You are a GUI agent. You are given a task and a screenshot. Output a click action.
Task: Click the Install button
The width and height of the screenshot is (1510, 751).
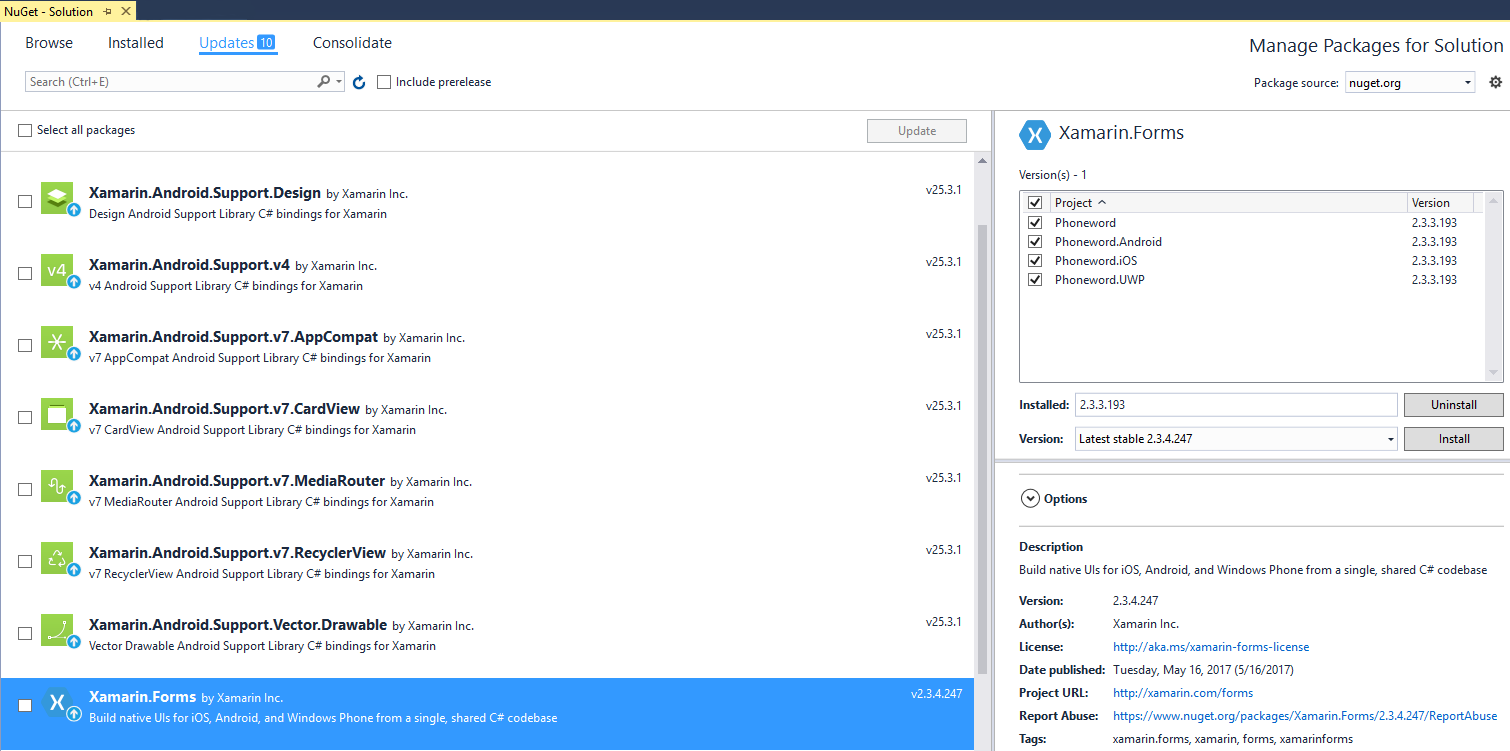1453,439
